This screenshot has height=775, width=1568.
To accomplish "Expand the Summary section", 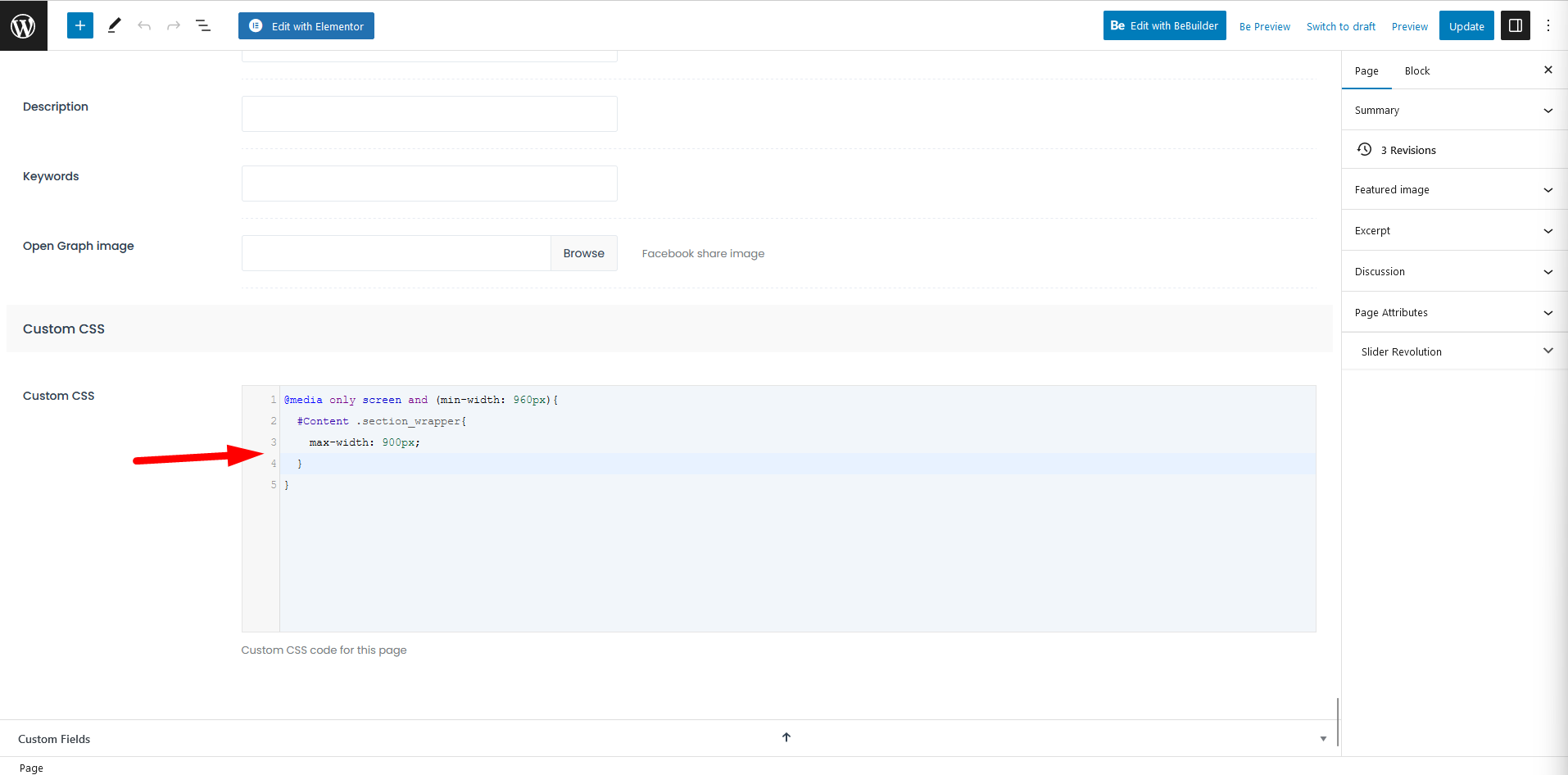I will [1454, 110].
